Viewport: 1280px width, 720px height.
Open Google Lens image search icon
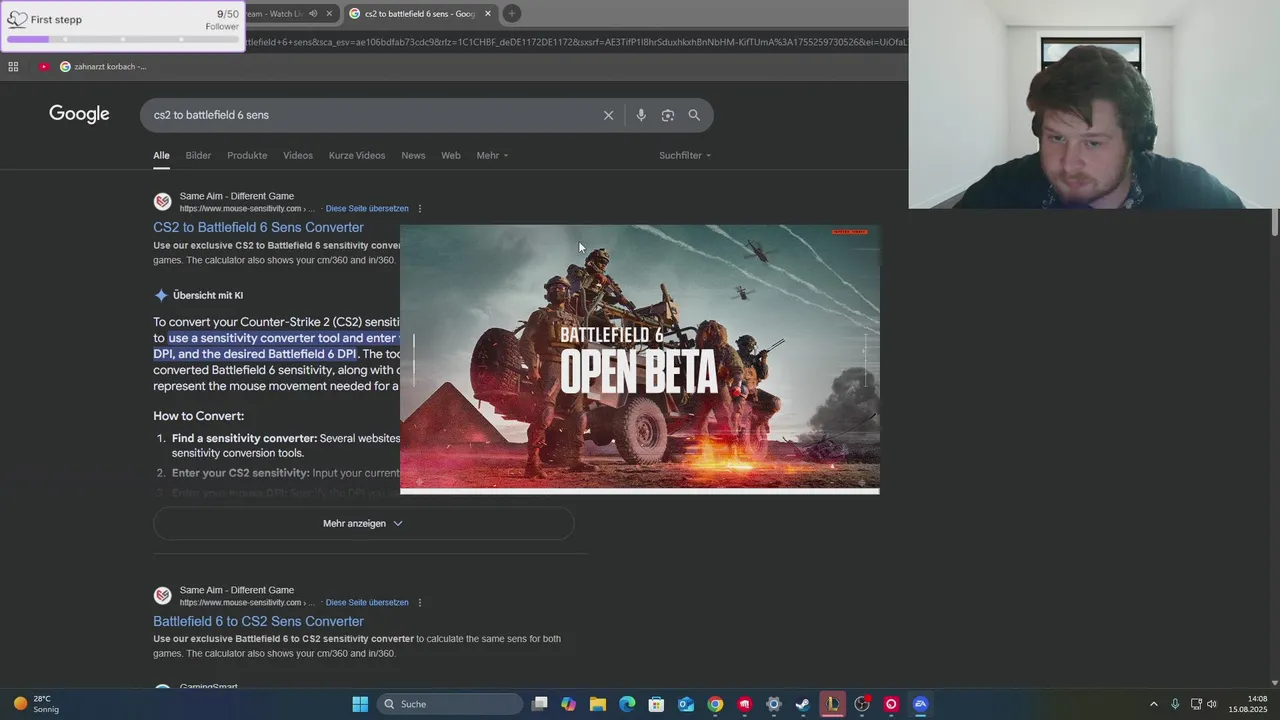[668, 115]
